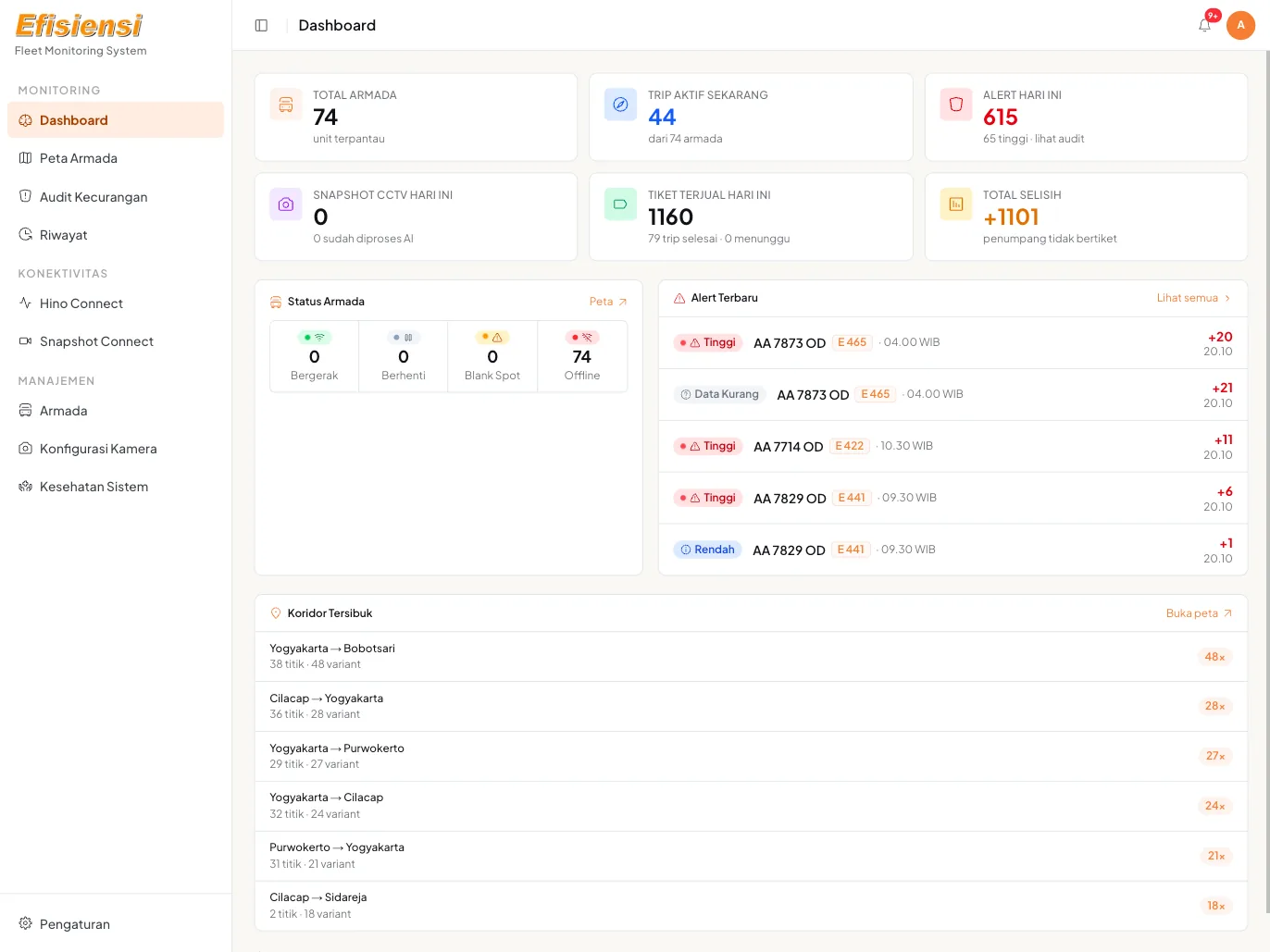Open the Data Kurang alert row

[952, 395]
